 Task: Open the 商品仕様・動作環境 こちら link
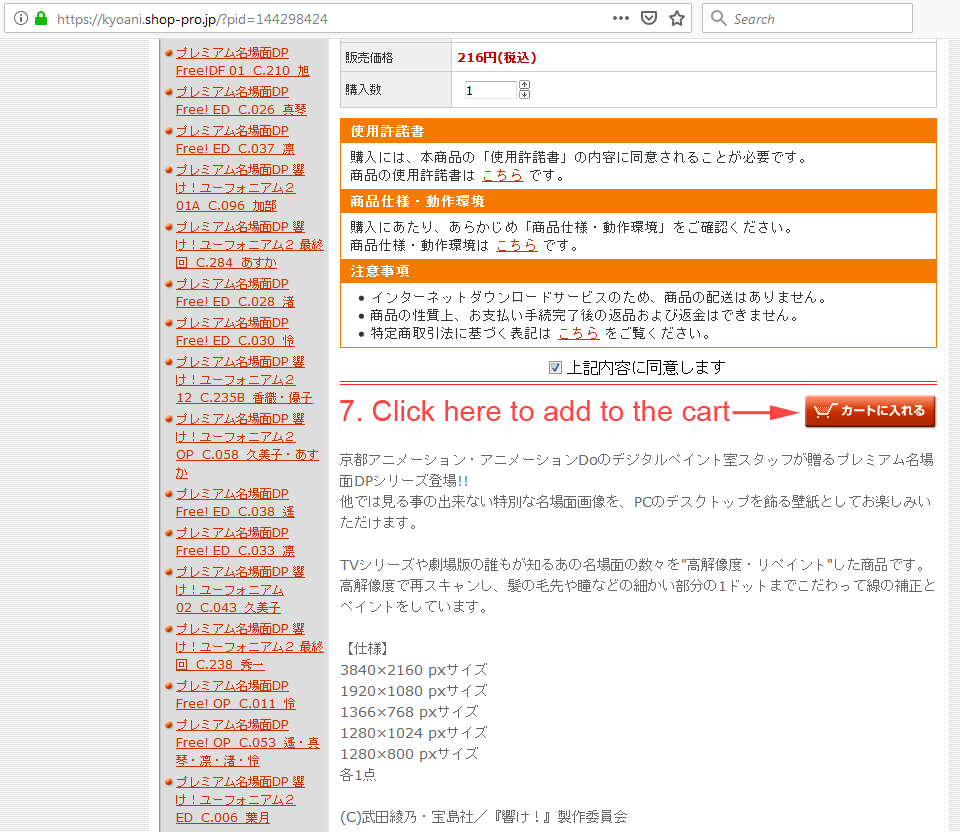click(516, 245)
